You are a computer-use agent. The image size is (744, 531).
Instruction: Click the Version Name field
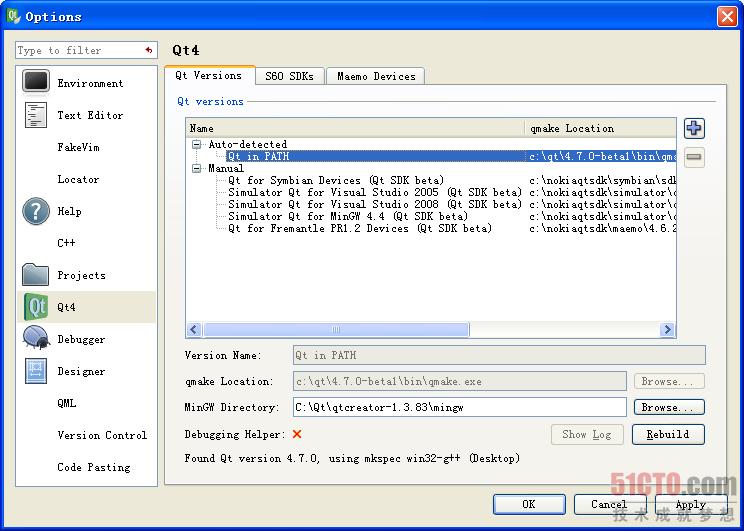coord(499,355)
